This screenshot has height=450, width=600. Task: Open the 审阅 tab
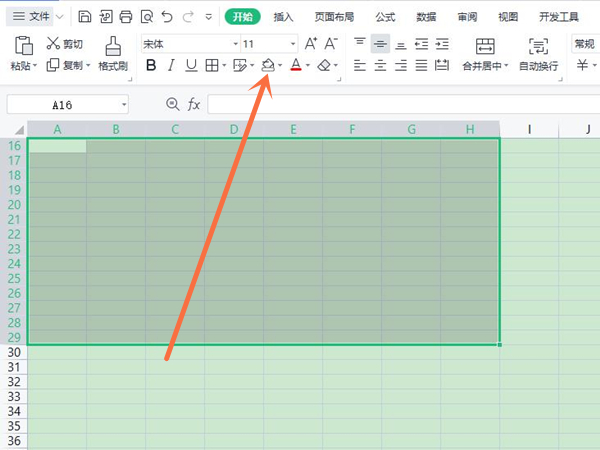tap(467, 17)
